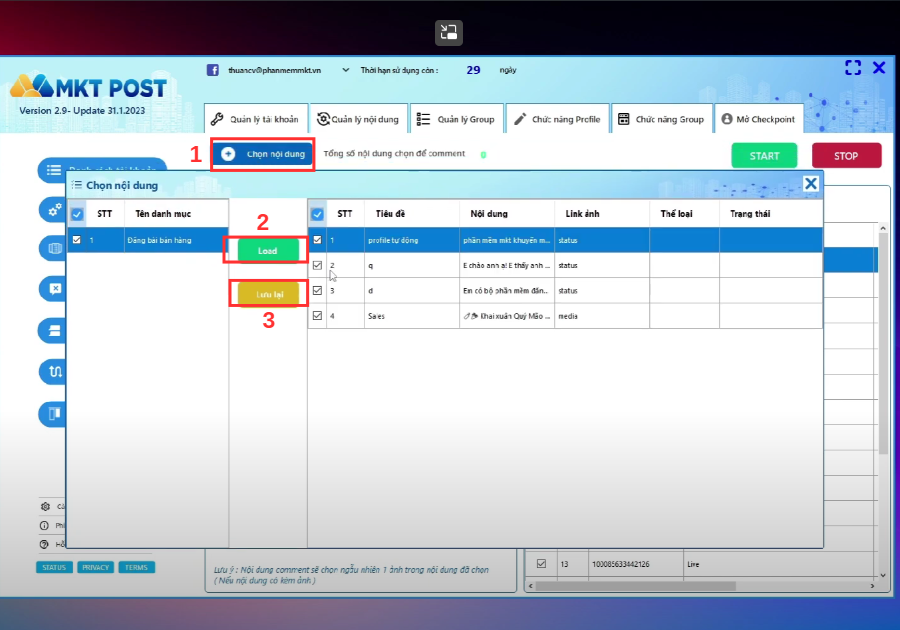Uncheck the profile tự động row checkbox
Viewport: 900px width, 630px height.
[317, 240]
